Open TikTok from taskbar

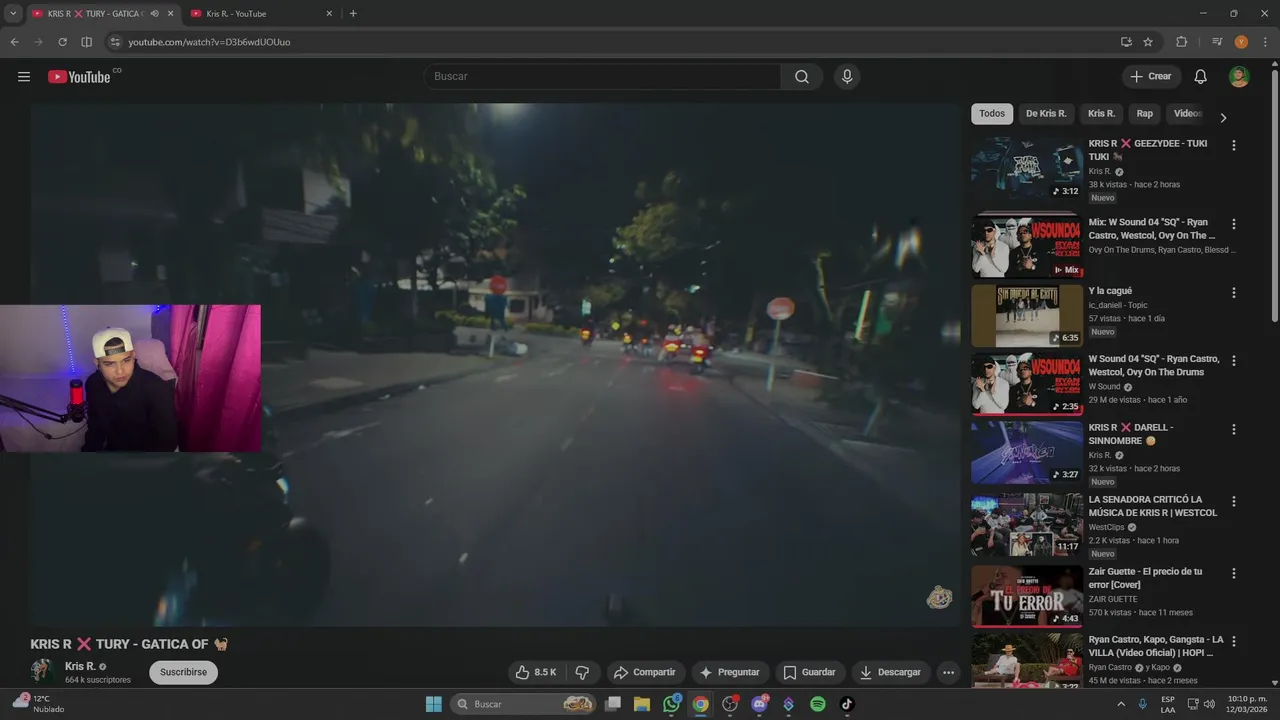(847, 704)
